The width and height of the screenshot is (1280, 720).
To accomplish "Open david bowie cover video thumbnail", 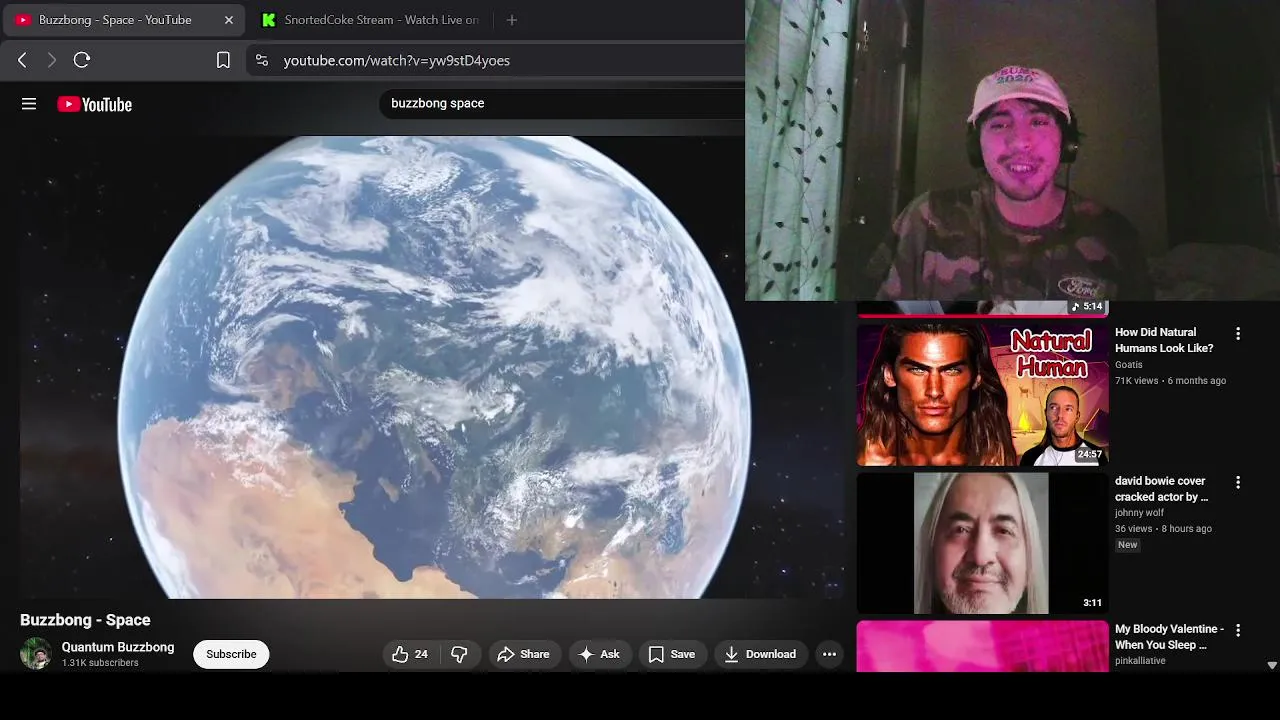I will 982,543.
